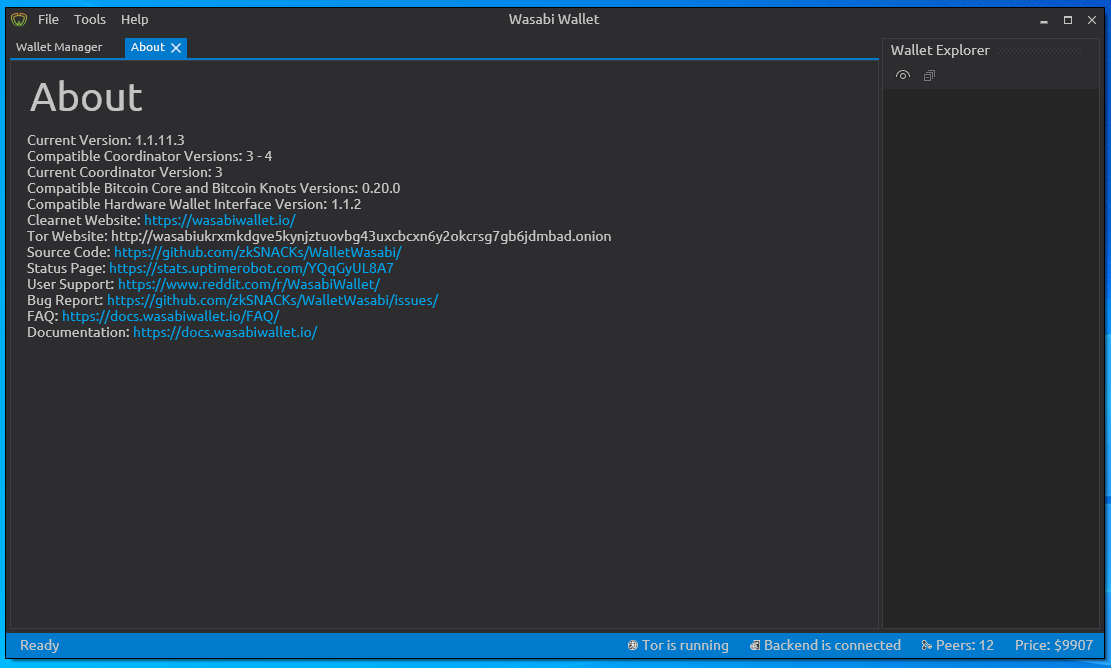Open the Source Code GitHub link
This screenshot has width=1111, height=668.
[x=258, y=252]
